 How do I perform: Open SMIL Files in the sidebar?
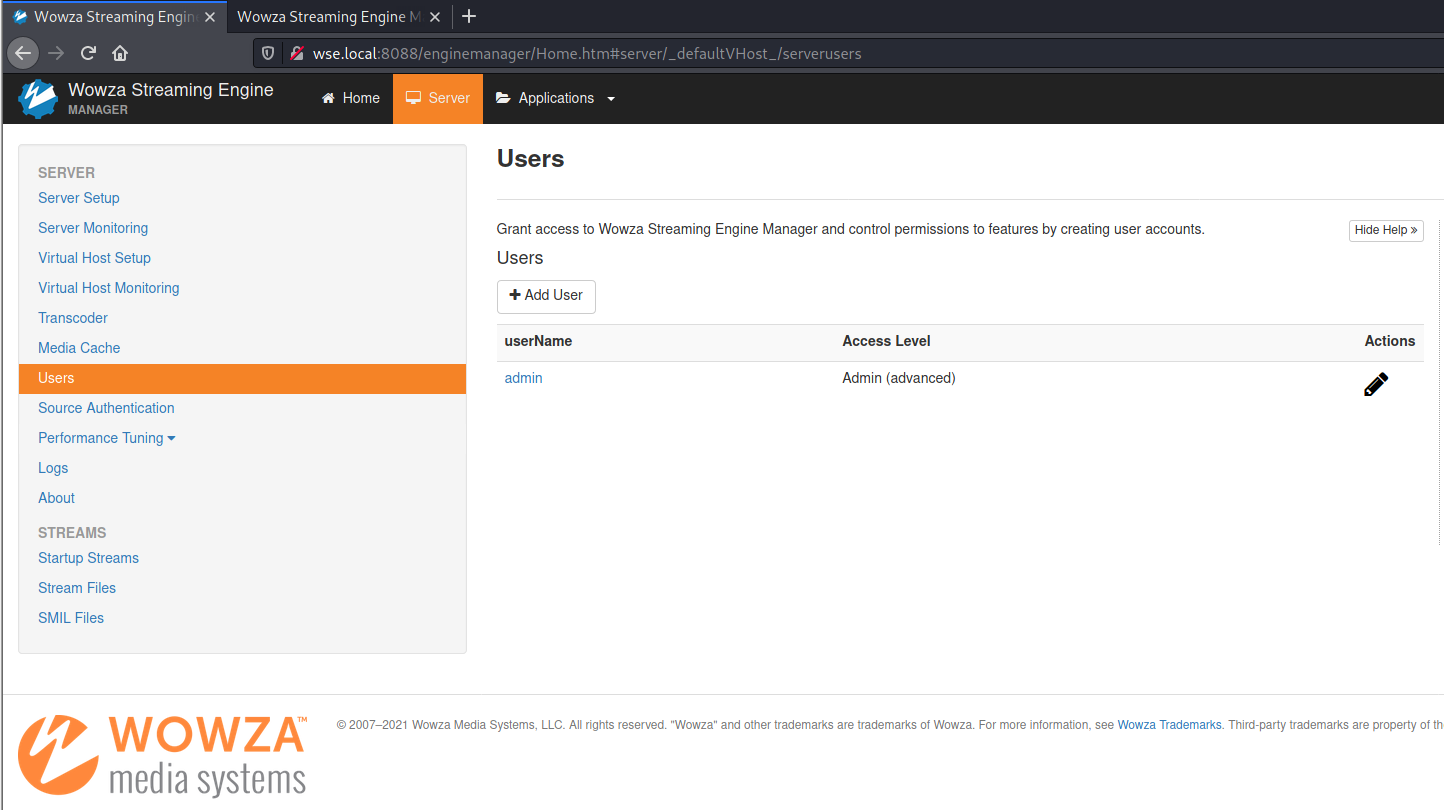pos(71,618)
